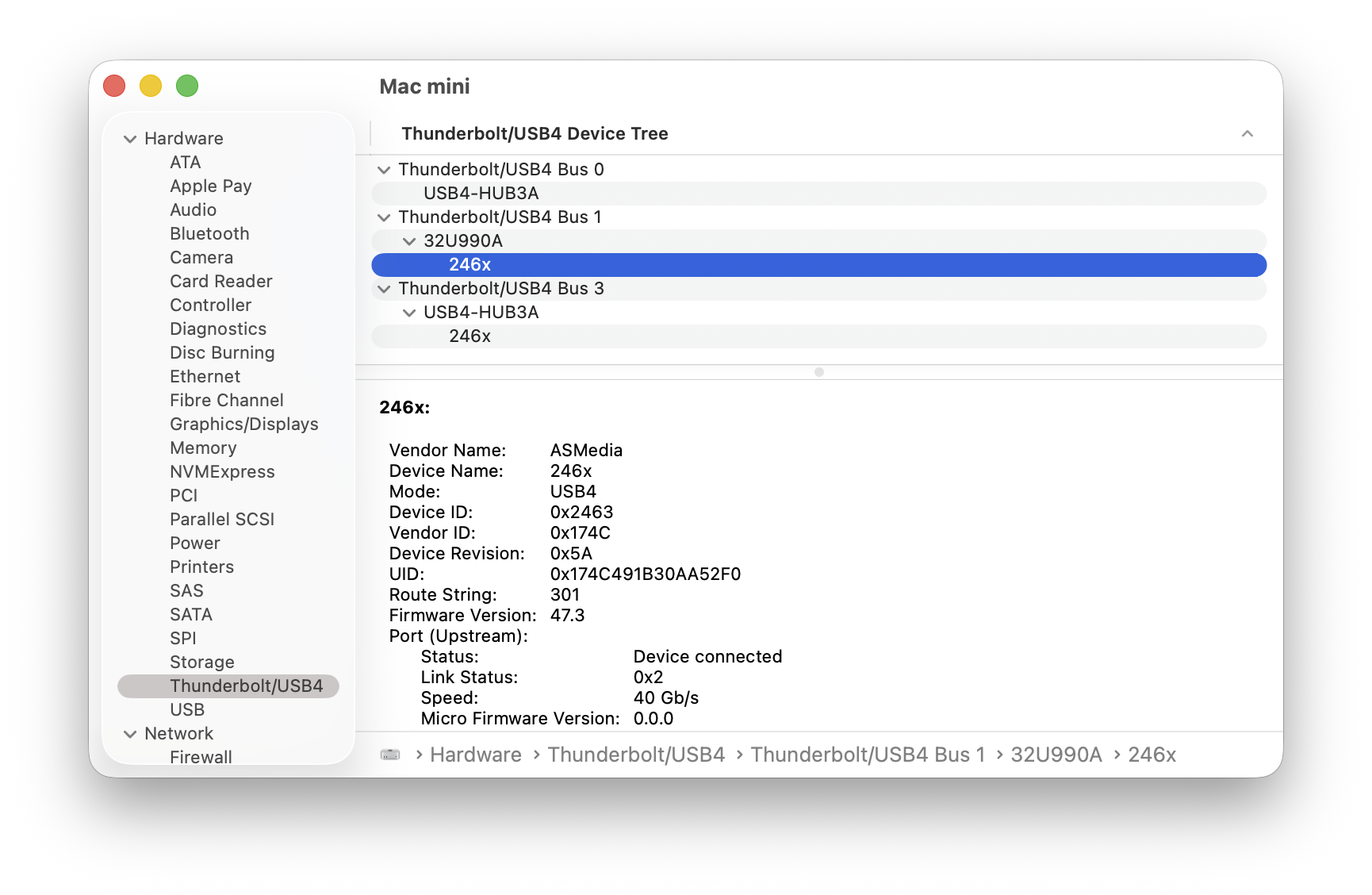Open 32U990A from the breadcrumb trail
Image resolution: width=1372 pixels, height=895 pixels.
pos(1056,755)
